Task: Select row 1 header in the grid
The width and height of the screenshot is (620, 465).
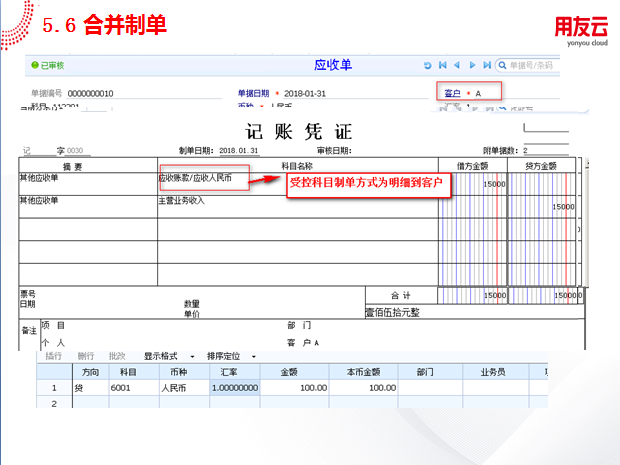Action: [55, 388]
